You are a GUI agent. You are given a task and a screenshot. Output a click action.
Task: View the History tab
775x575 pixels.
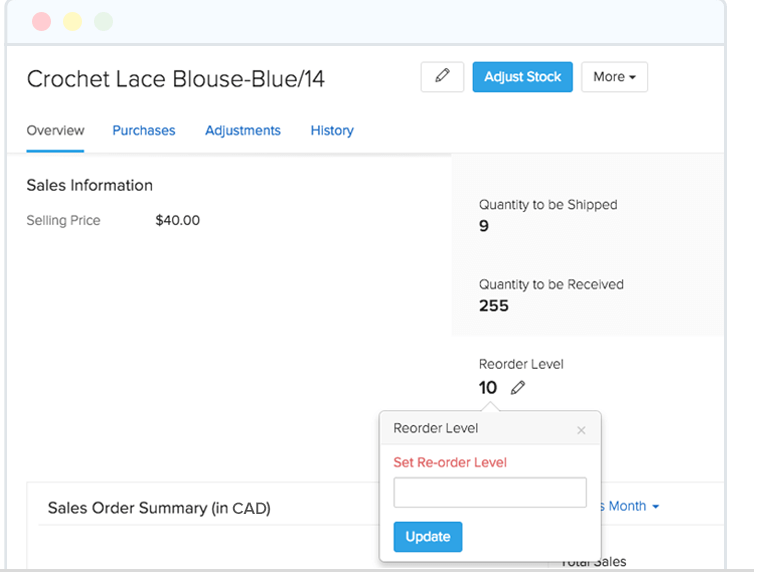[332, 131]
